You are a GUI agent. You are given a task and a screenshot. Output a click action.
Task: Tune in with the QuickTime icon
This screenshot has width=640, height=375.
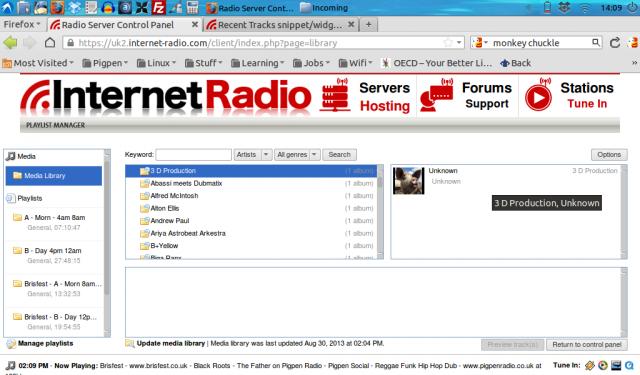[629, 365]
